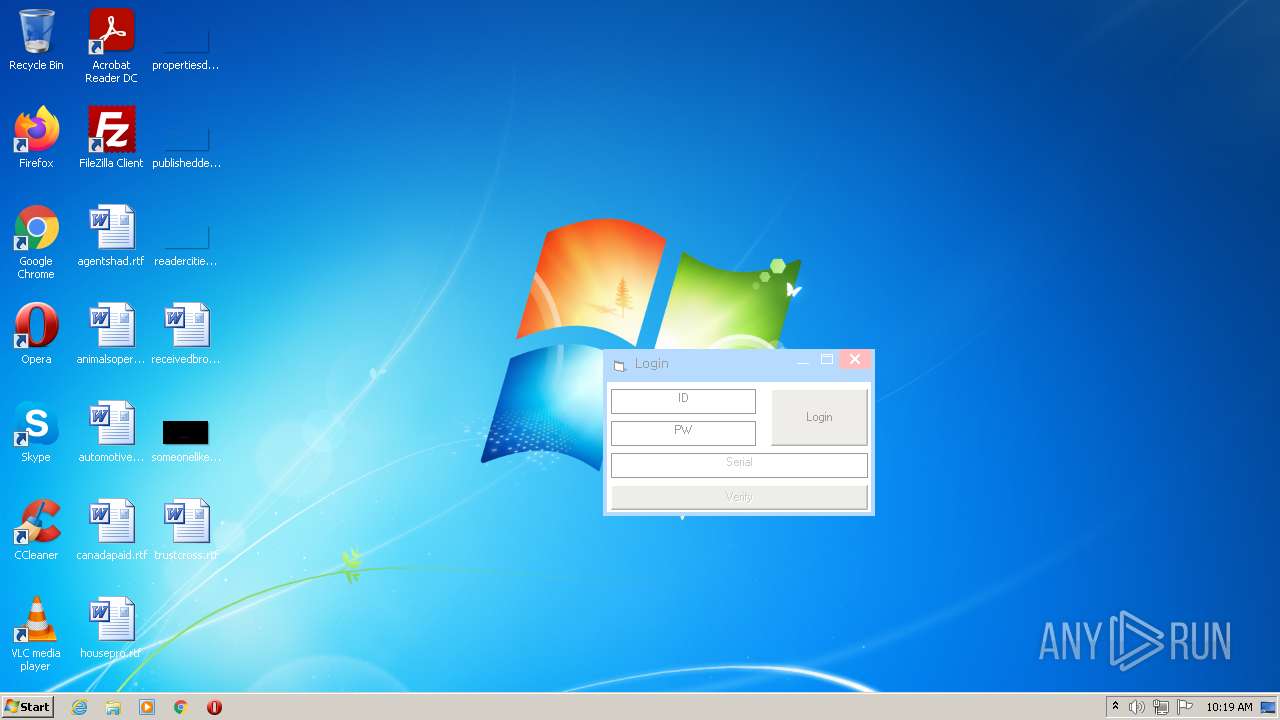Click the Login window title icon
Image resolution: width=1280 pixels, height=720 pixels.
[619, 365]
